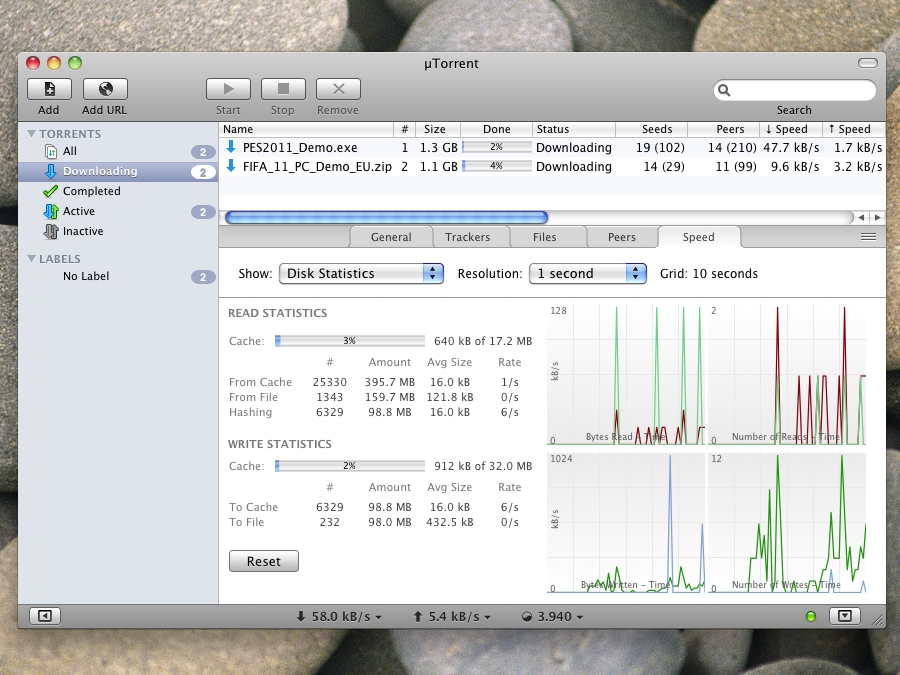The image size is (900, 675).
Task: Click the horizontal scroll left arrow
Action: [861, 218]
